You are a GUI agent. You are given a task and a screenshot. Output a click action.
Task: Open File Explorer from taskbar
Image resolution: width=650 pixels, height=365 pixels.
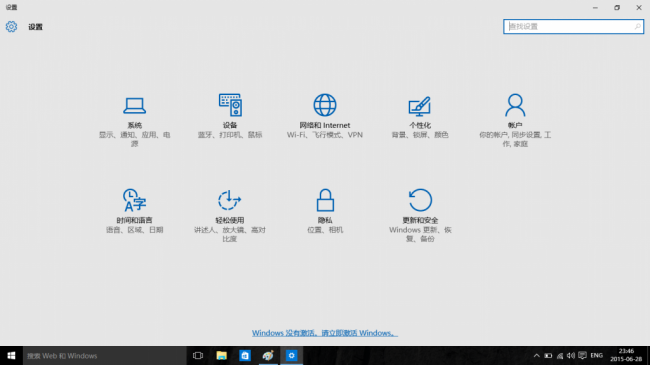(x=221, y=355)
